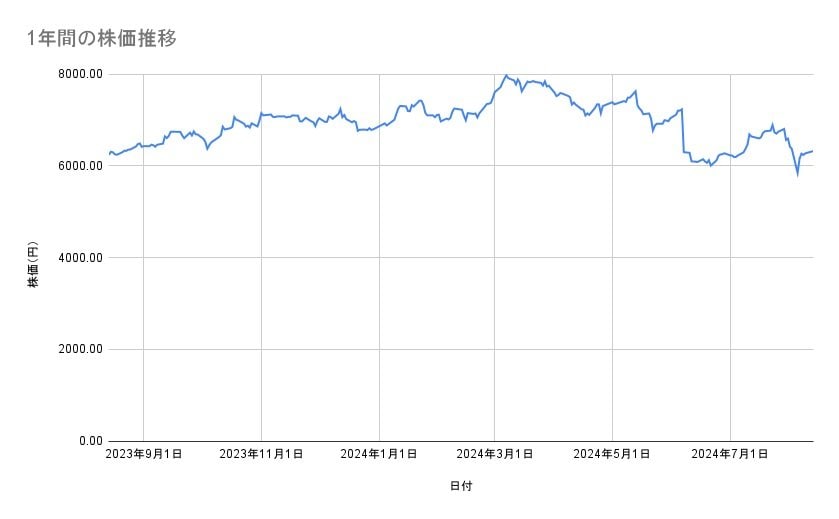Select the 2024年3月1日 date label
Viewport: 839px width, 519px height.
494,454
